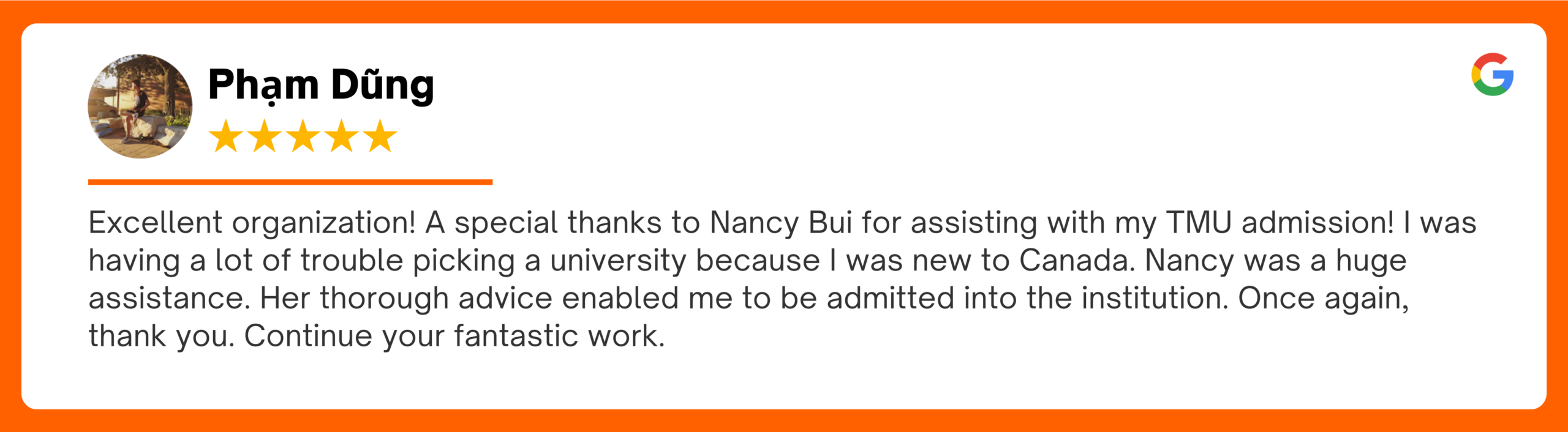The height and width of the screenshot is (432, 1568).
Task: Click the Google logo icon
Action: click(x=1493, y=74)
